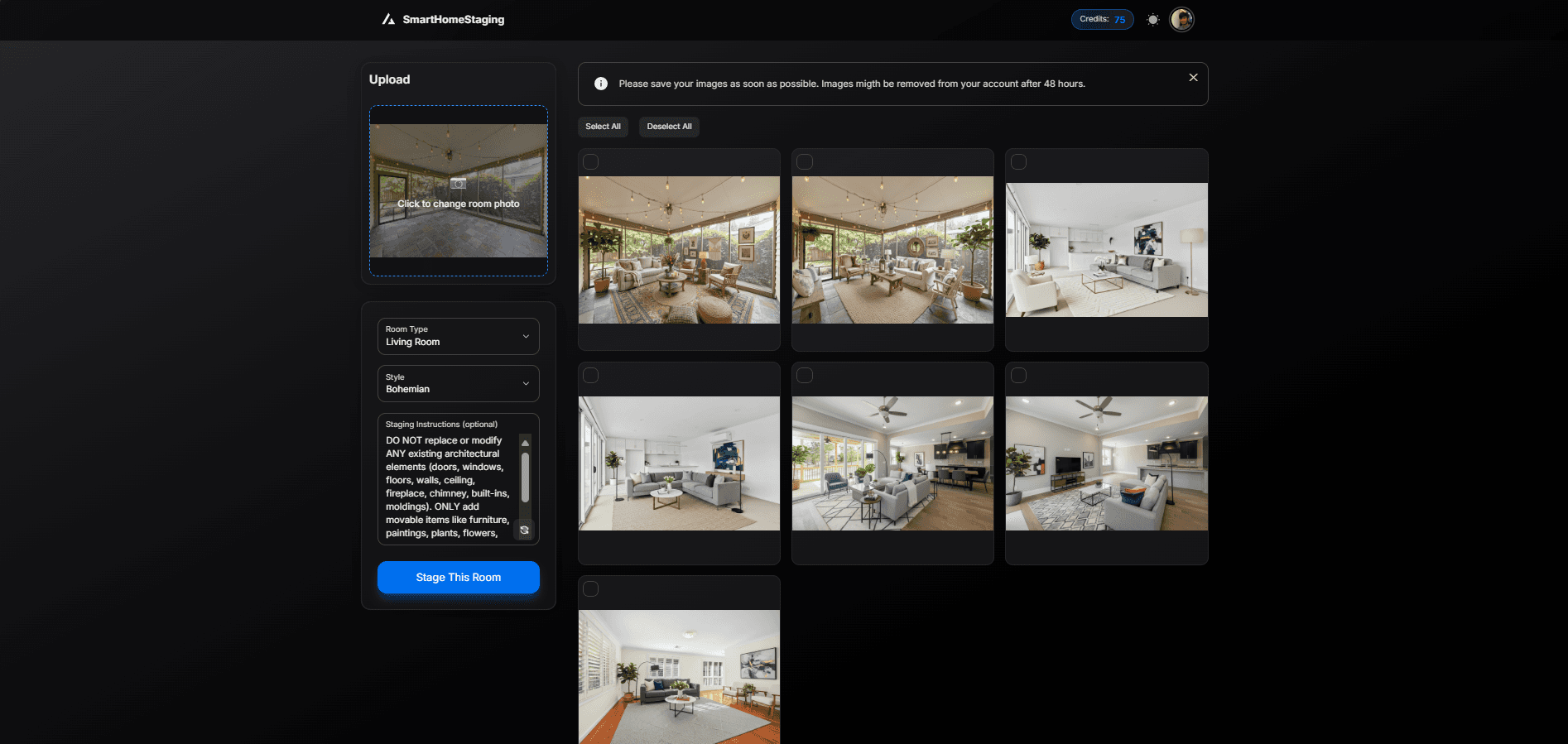Click the 'Please save your images' notice text
The image size is (1568, 744).
coord(852,84)
